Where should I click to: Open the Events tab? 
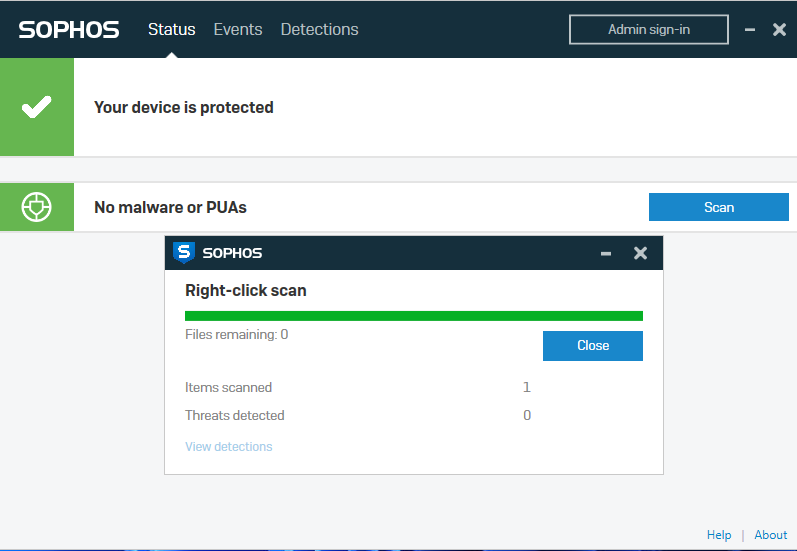[x=238, y=30]
